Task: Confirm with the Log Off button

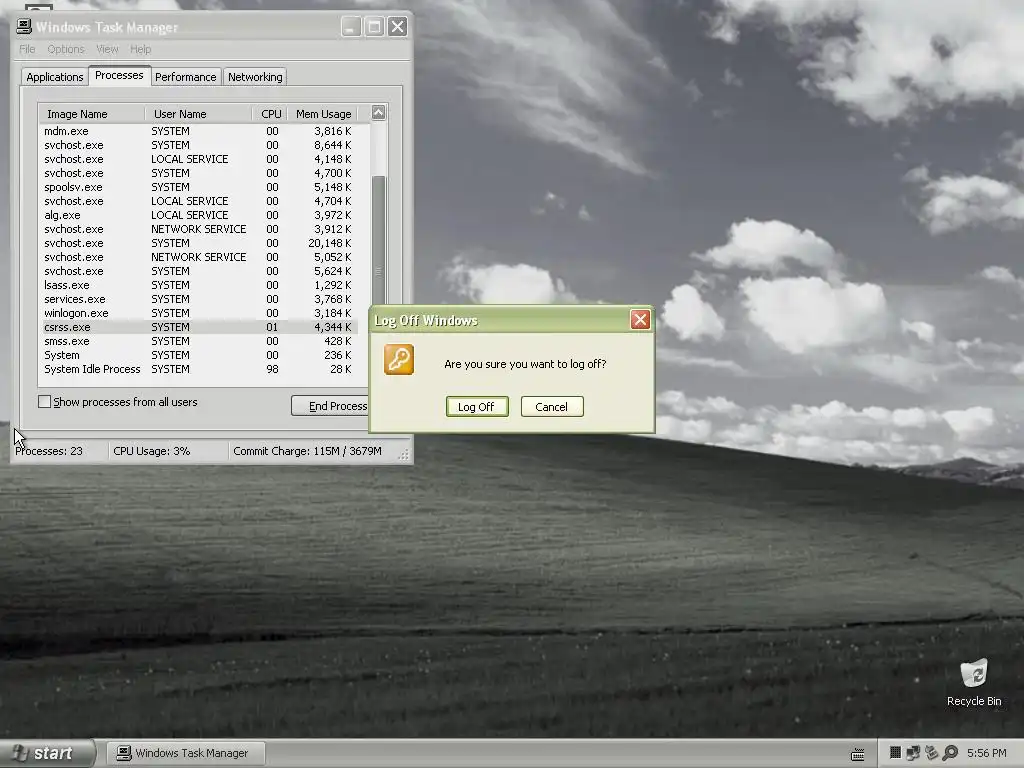Action: 477,406
